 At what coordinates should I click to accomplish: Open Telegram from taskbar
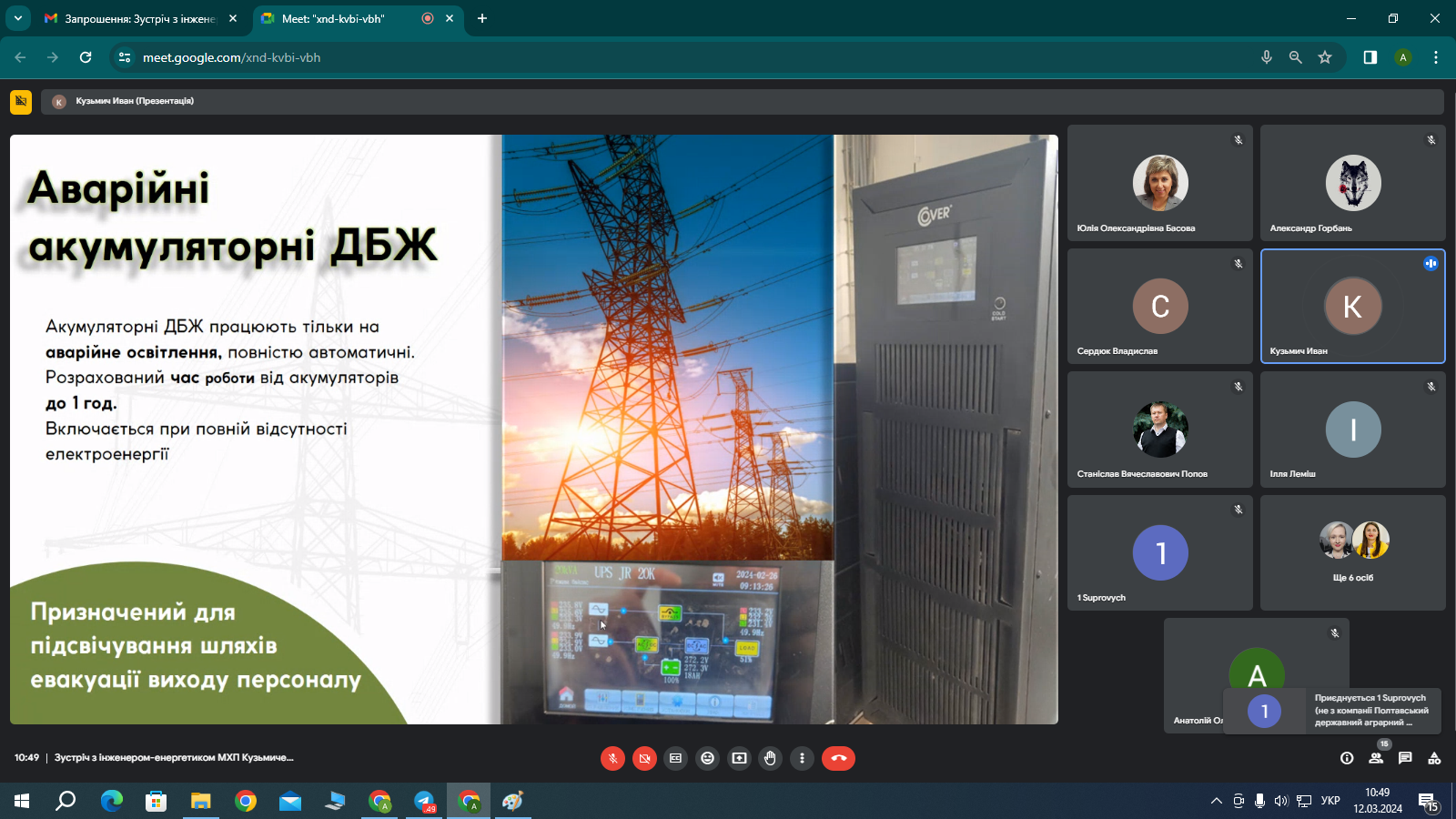point(424,801)
